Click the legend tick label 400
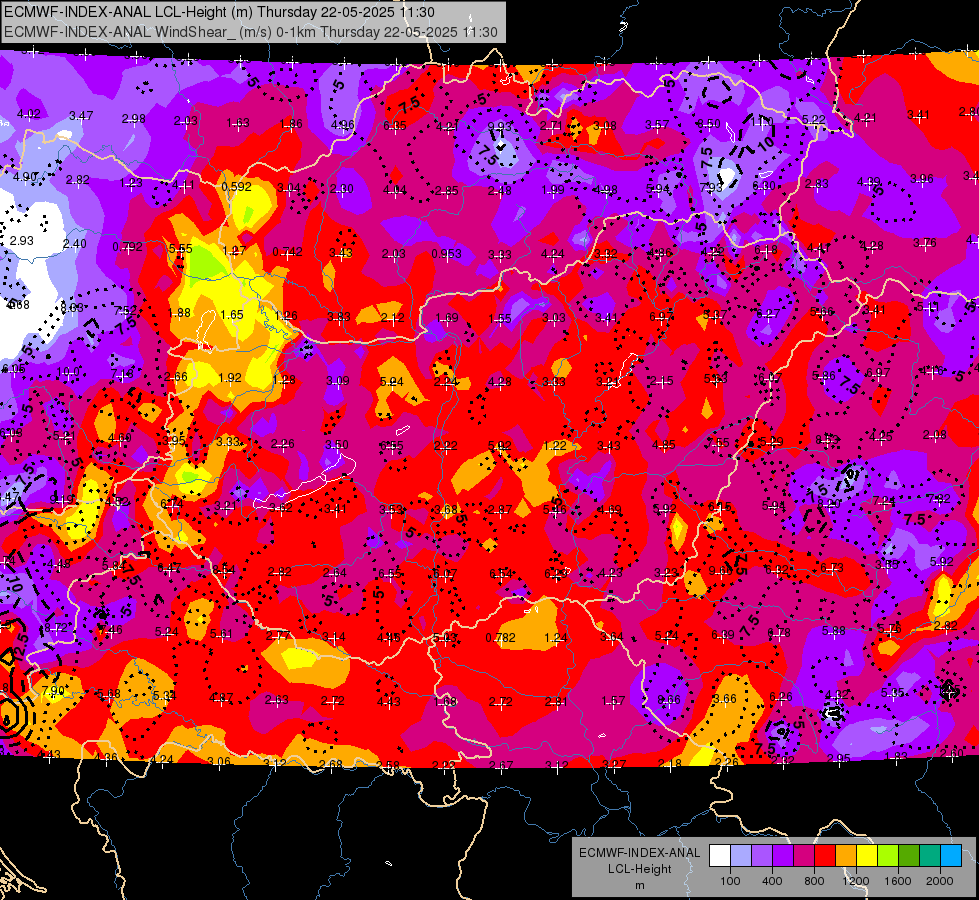Image resolution: width=979 pixels, height=900 pixels. coord(772,881)
